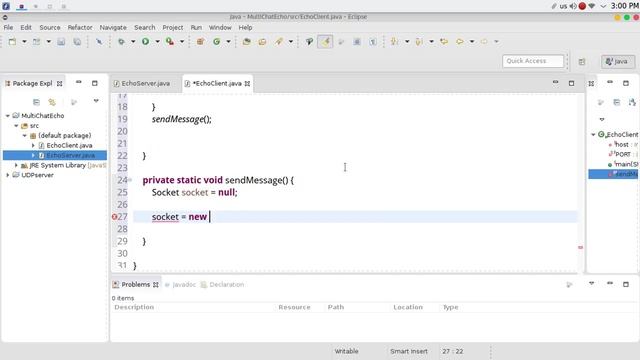
Task: Open the Navigate menu
Action: click(x=113, y=27)
